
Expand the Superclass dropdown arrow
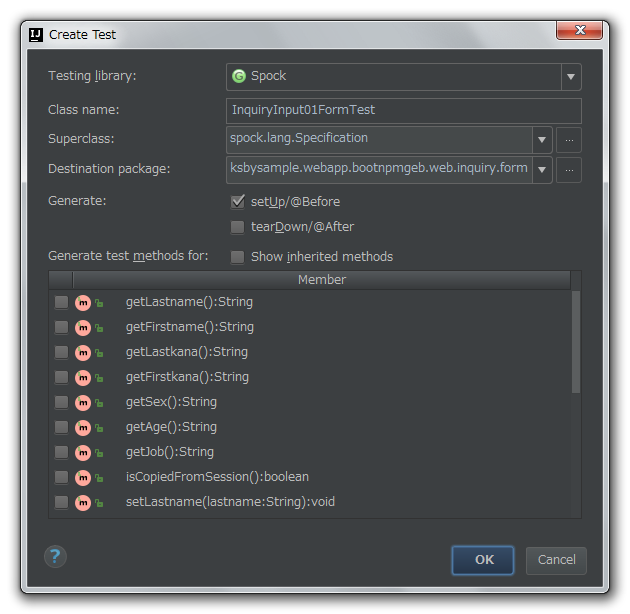542,140
